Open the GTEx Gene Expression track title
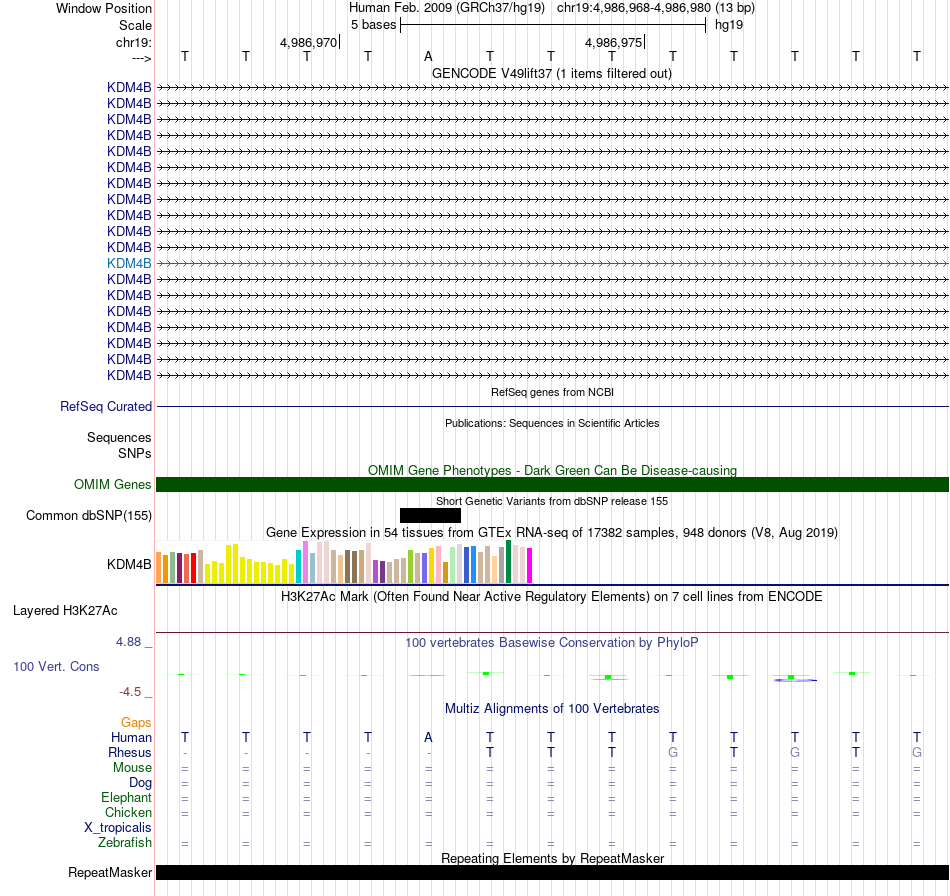950x896 pixels. click(x=552, y=533)
